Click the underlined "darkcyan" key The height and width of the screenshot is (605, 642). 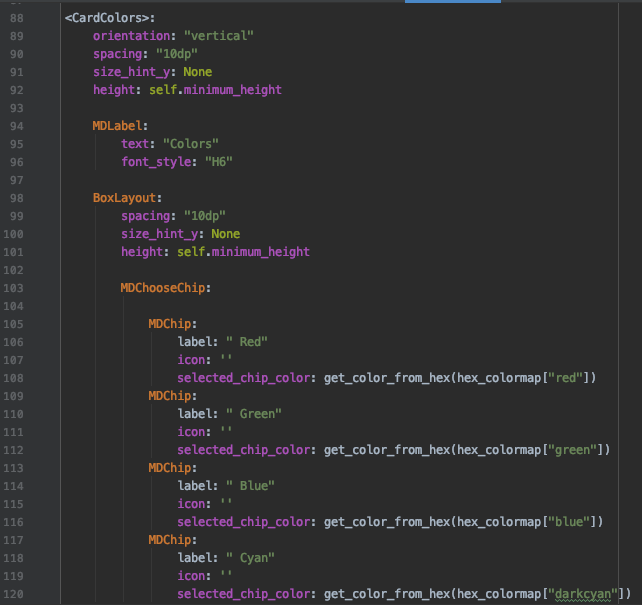tap(583, 594)
